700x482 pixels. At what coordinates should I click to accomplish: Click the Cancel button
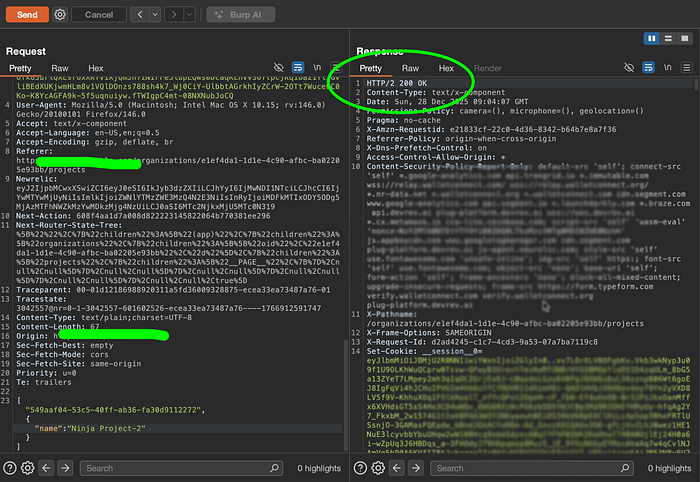click(99, 15)
